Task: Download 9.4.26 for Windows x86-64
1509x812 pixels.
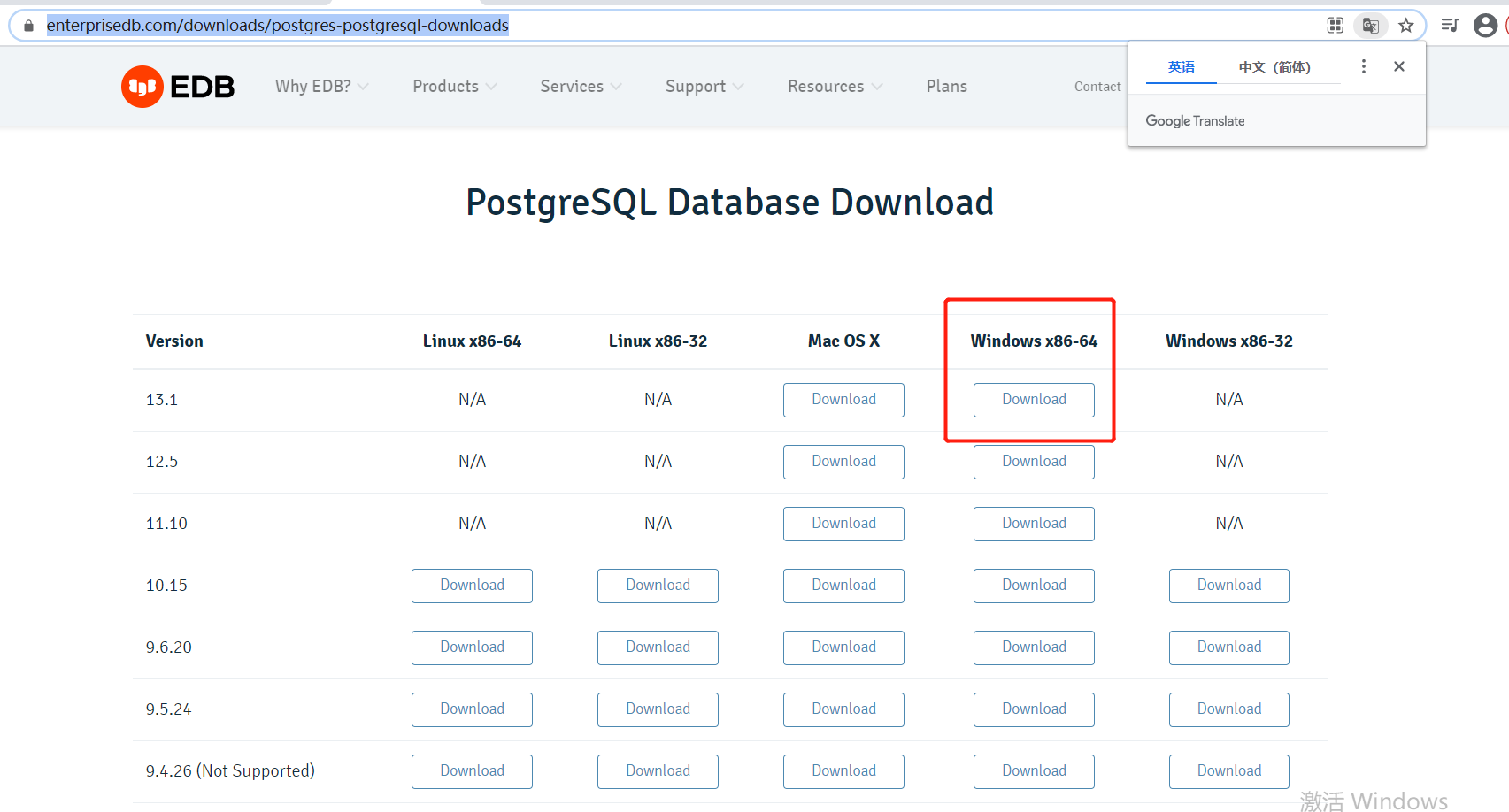Action: click(1034, 771)
